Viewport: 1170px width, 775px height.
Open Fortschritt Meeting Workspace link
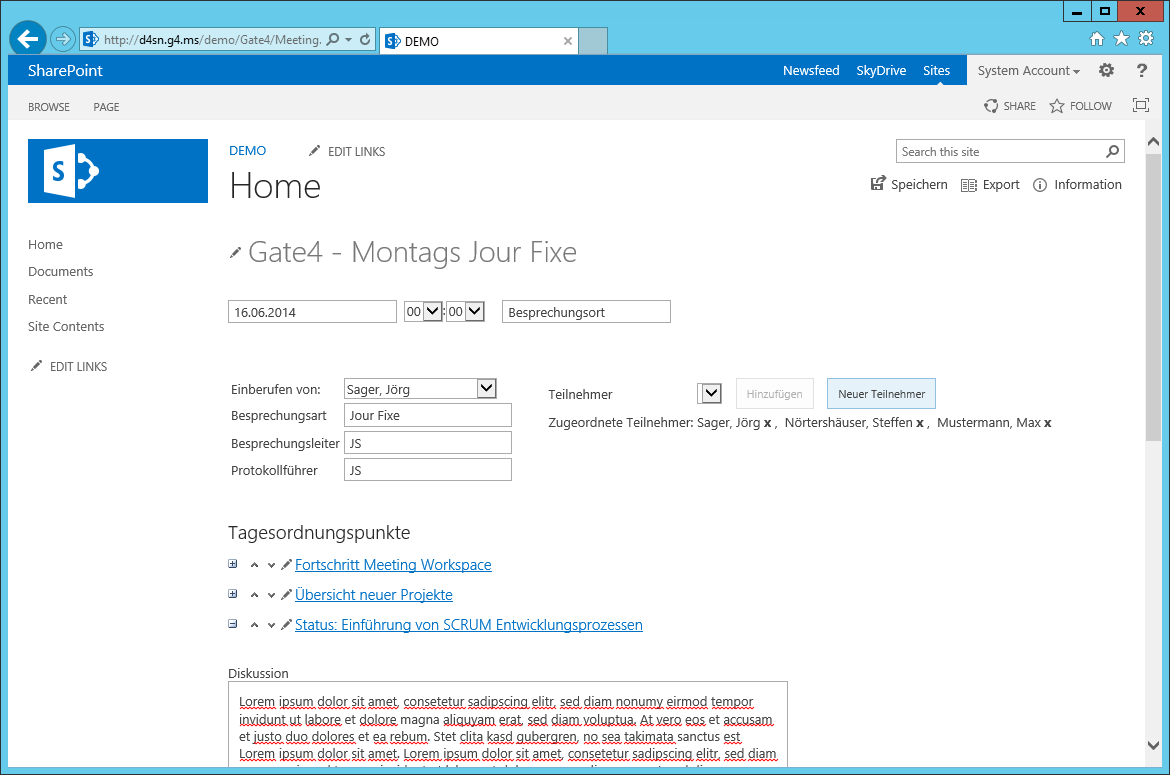pyautogui.click(x=393, y=565)
